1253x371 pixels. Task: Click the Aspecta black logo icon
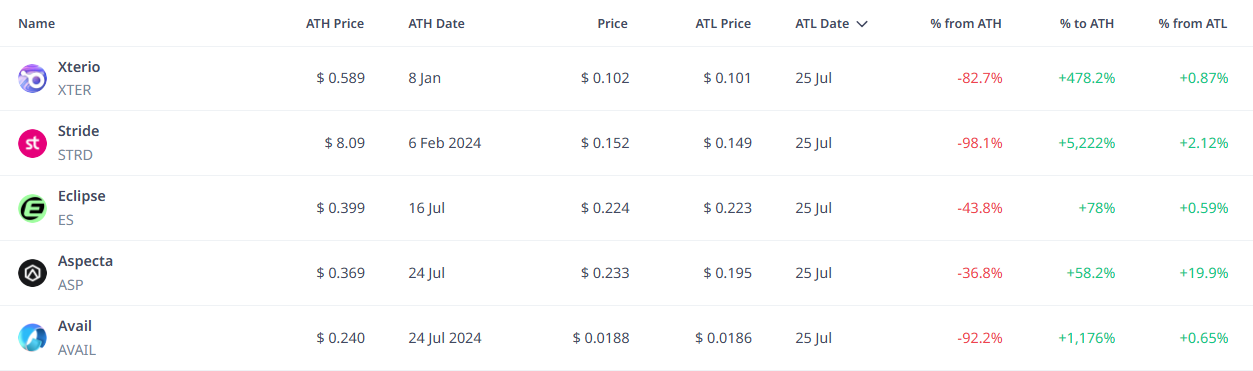pos(33,273)
